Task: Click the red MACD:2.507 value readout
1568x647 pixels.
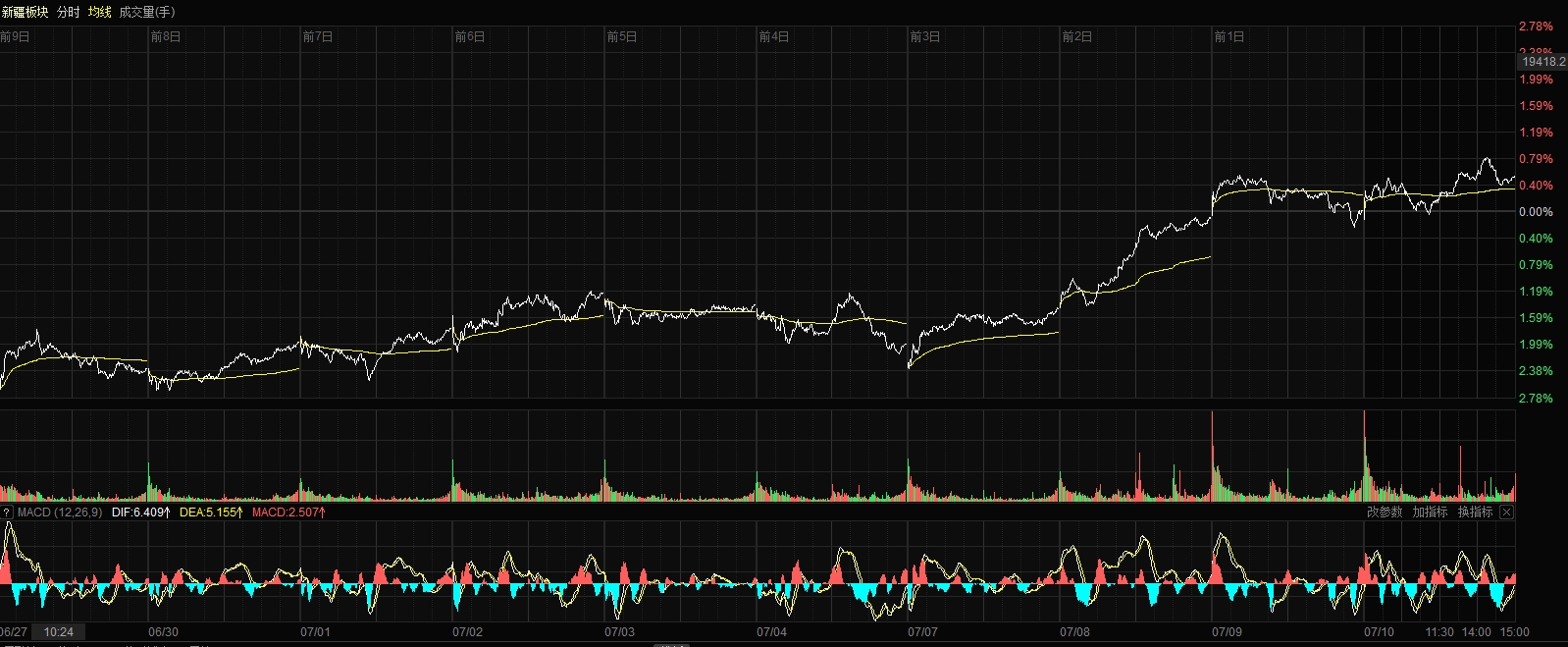Action: [x=288, y=512]
